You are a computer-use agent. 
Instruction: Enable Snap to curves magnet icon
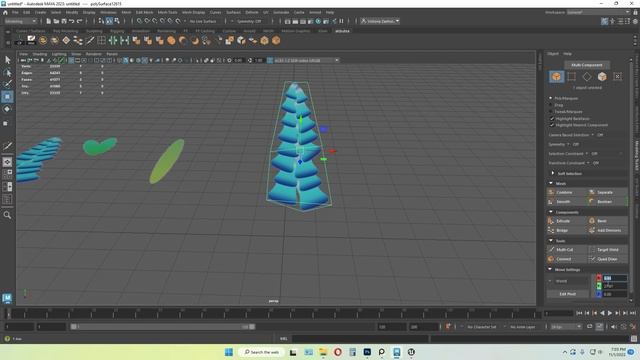point(147,21)
